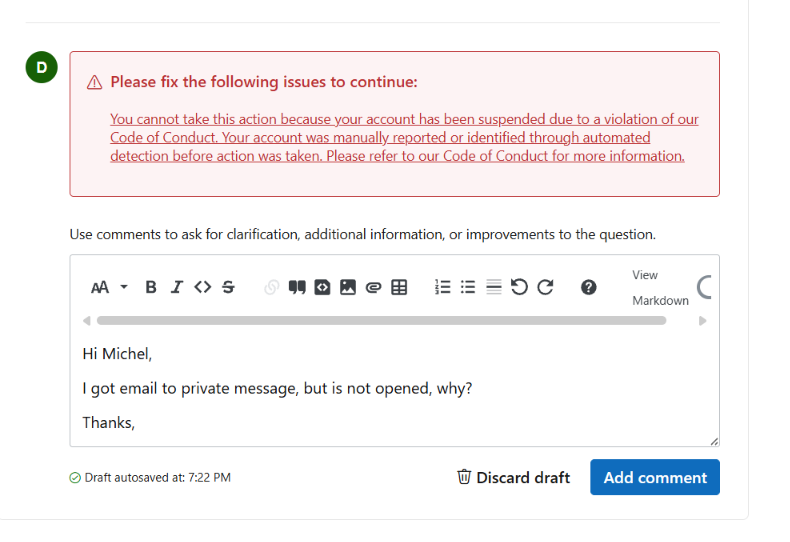Switch to View Markdown mode
The width and height of the screenshot is (790, 542).
[x=660, y=288]
